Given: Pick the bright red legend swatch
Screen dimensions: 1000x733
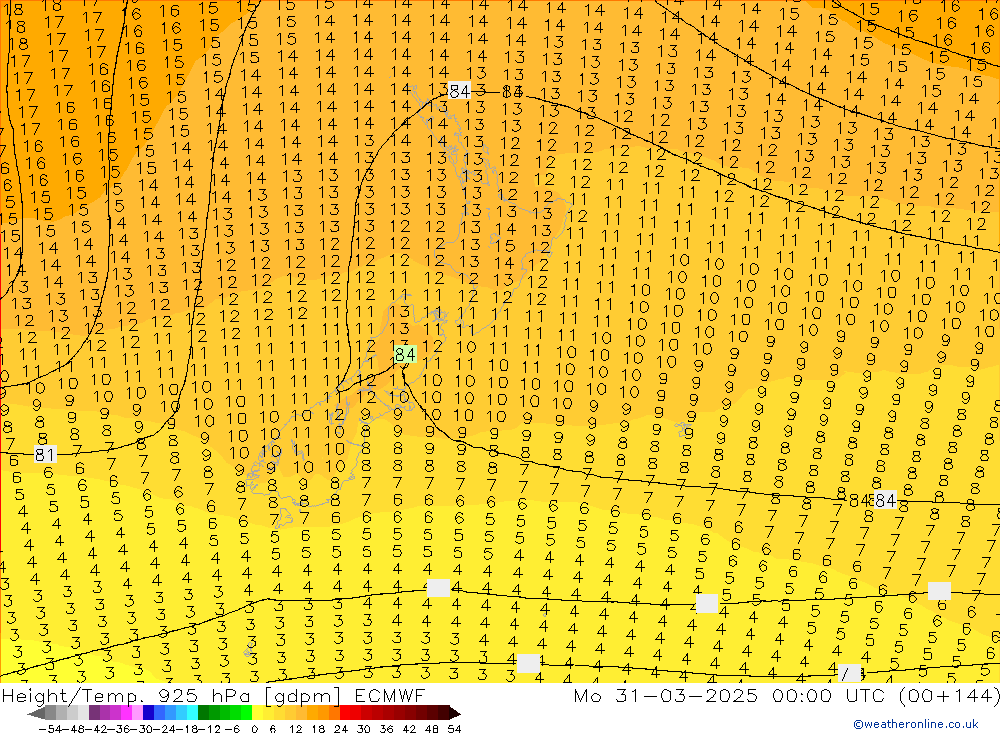Looking at the screenshot, I should [345, 713].
